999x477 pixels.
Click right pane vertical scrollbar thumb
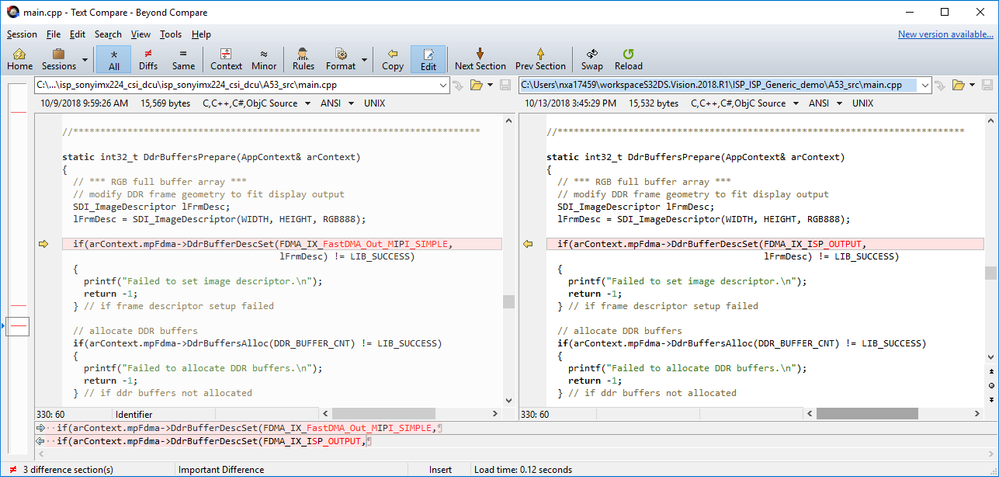(991, 273)
